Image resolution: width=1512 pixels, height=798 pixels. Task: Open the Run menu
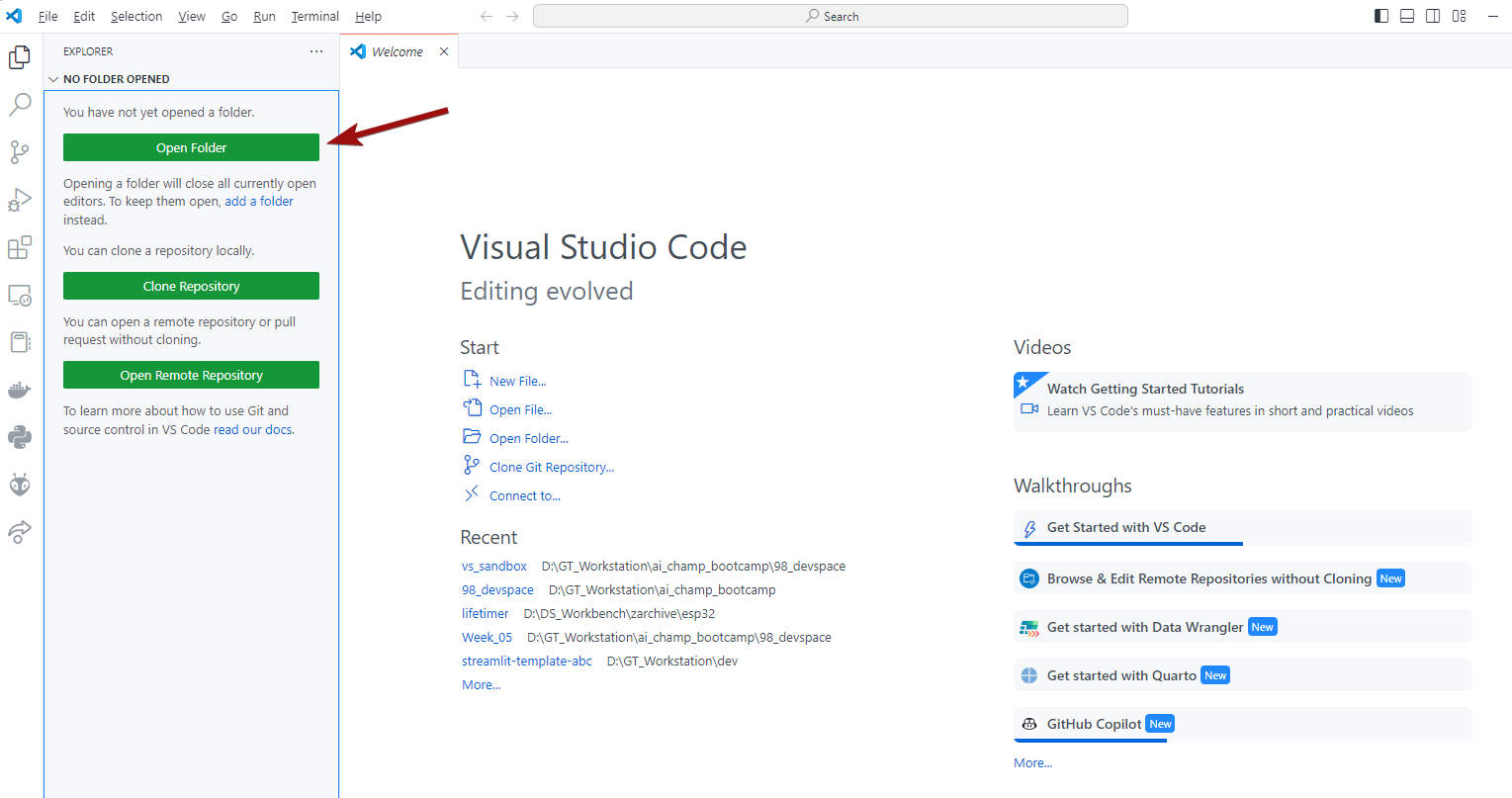coord(264,16)
